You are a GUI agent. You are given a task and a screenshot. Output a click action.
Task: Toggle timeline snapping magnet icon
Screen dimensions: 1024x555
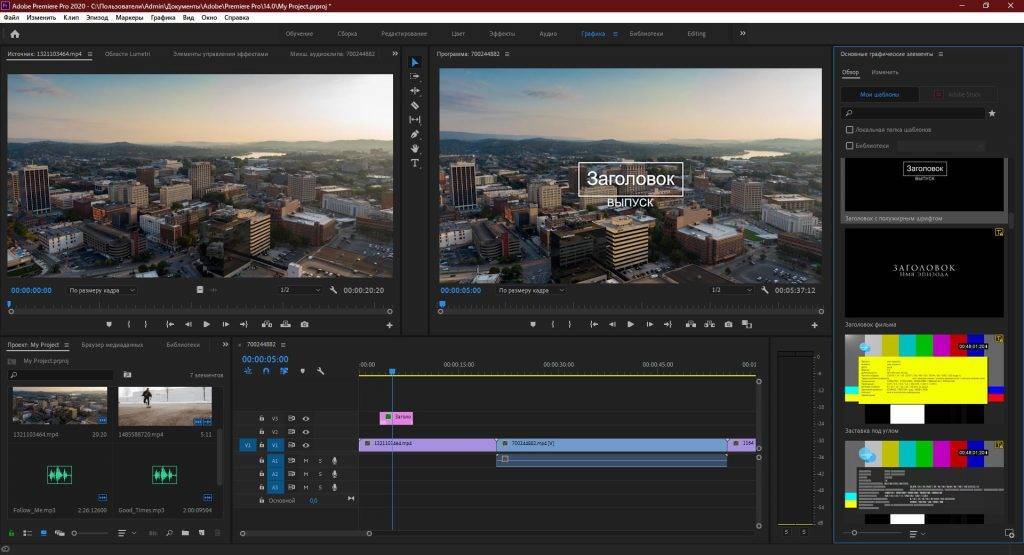(x=266, y=371)
